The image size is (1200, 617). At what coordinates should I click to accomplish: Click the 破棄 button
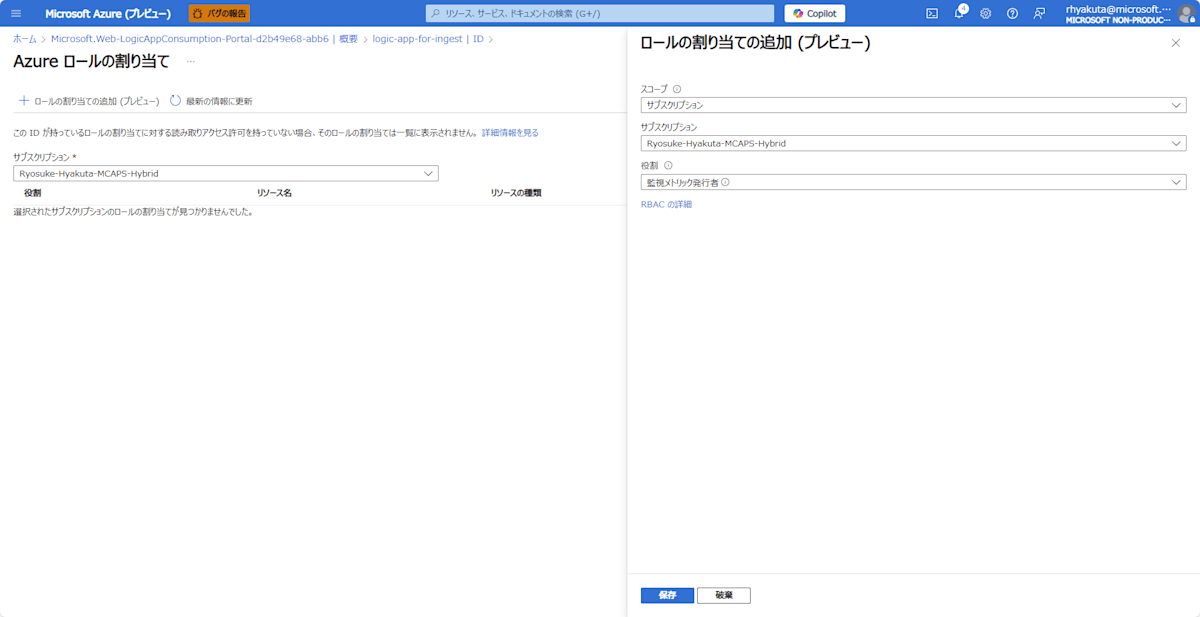coord(724,595)
